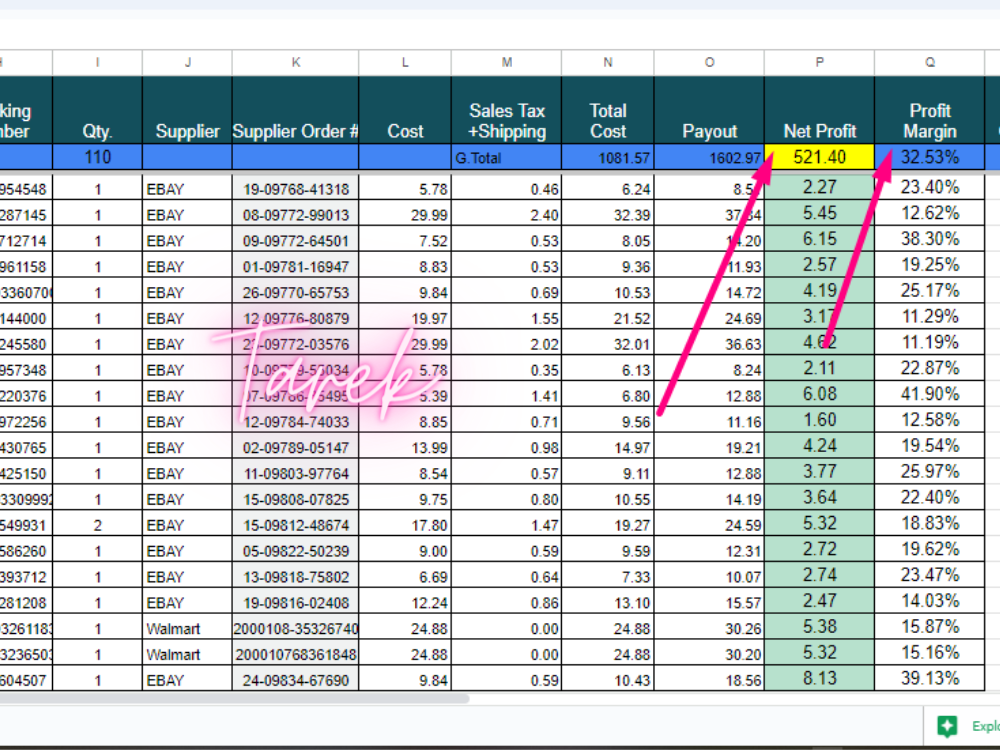1000x750 pixels.
Task: Select cost cell 7.52
Action: point(405,241)
